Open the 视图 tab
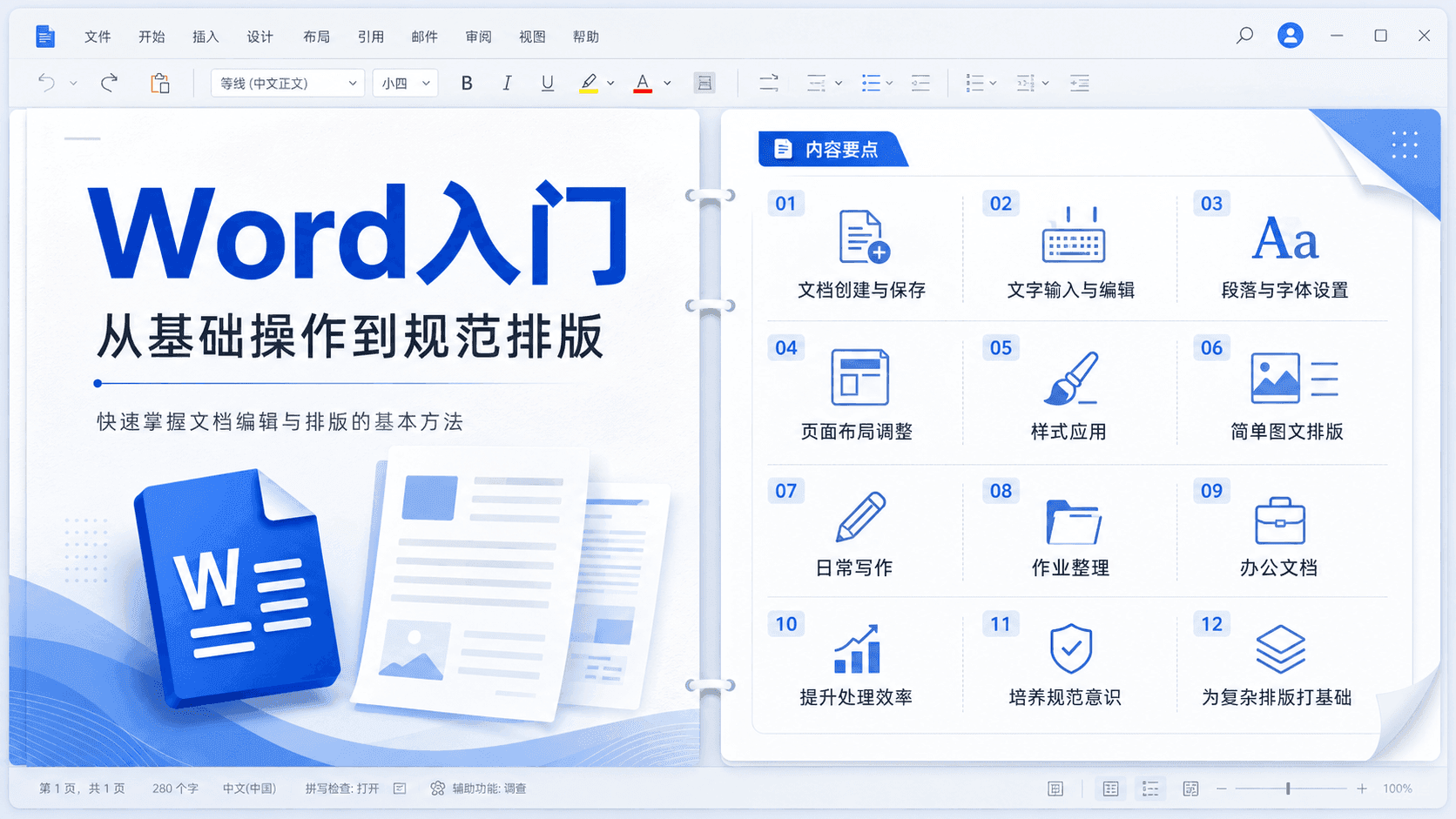 pos(532,37)
